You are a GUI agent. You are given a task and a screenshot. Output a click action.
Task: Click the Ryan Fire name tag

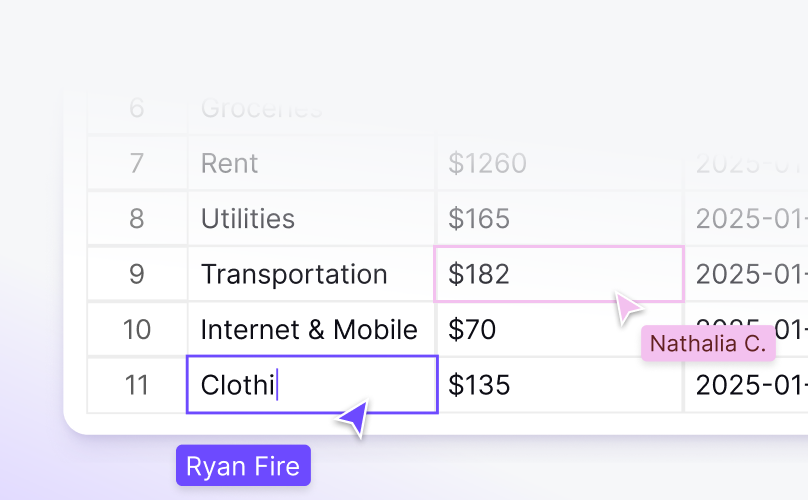pos(243,466)
